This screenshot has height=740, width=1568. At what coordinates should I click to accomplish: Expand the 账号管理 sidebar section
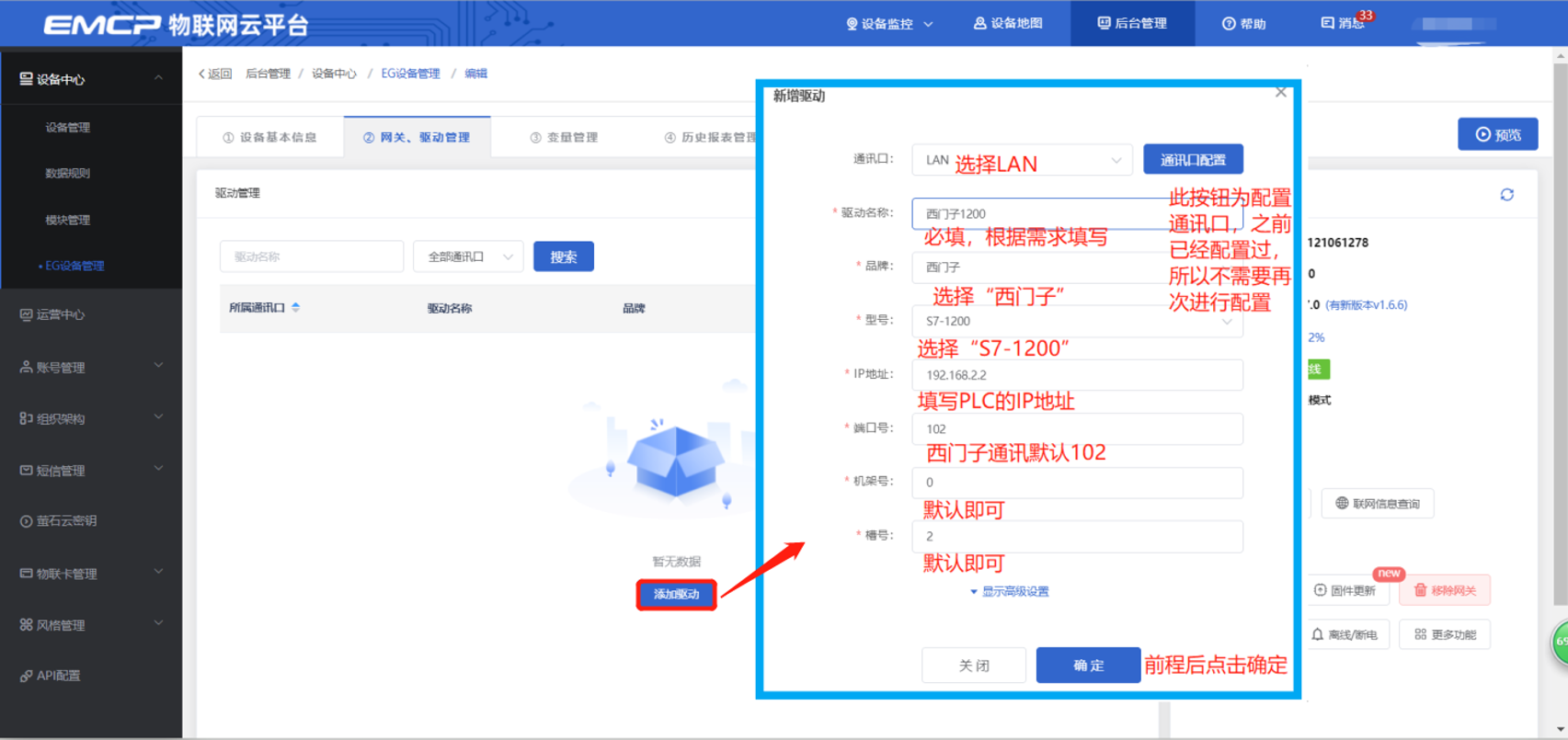[91, 367]
